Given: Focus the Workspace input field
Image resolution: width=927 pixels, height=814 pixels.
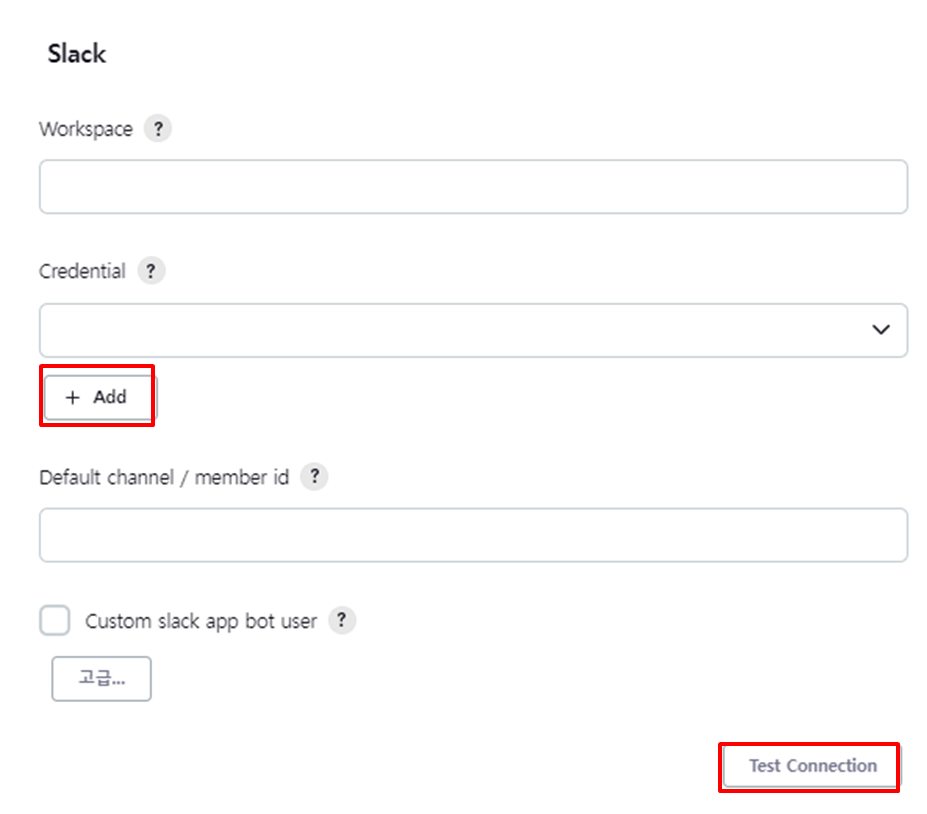Looking at the screenshot, I should tap(474, 187).
